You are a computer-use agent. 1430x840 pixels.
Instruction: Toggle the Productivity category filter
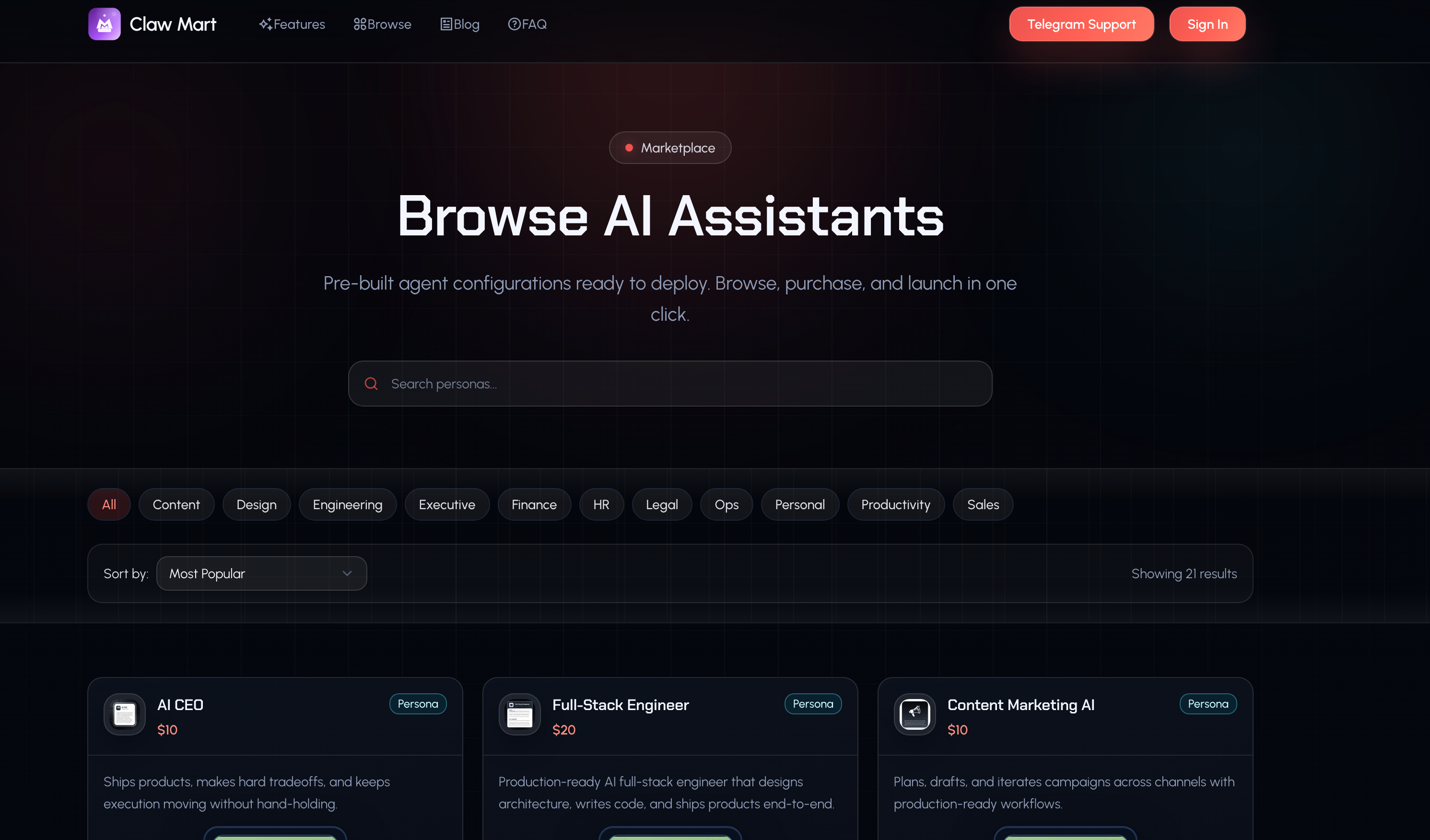(x=895, y=504)
